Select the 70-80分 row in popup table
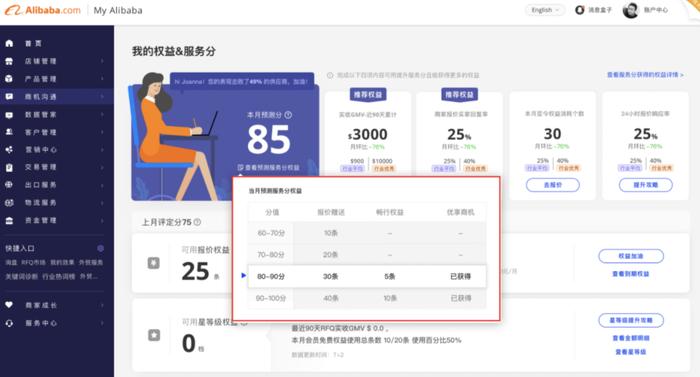Viewport: 700px width, 377px height. pos(367,255)
